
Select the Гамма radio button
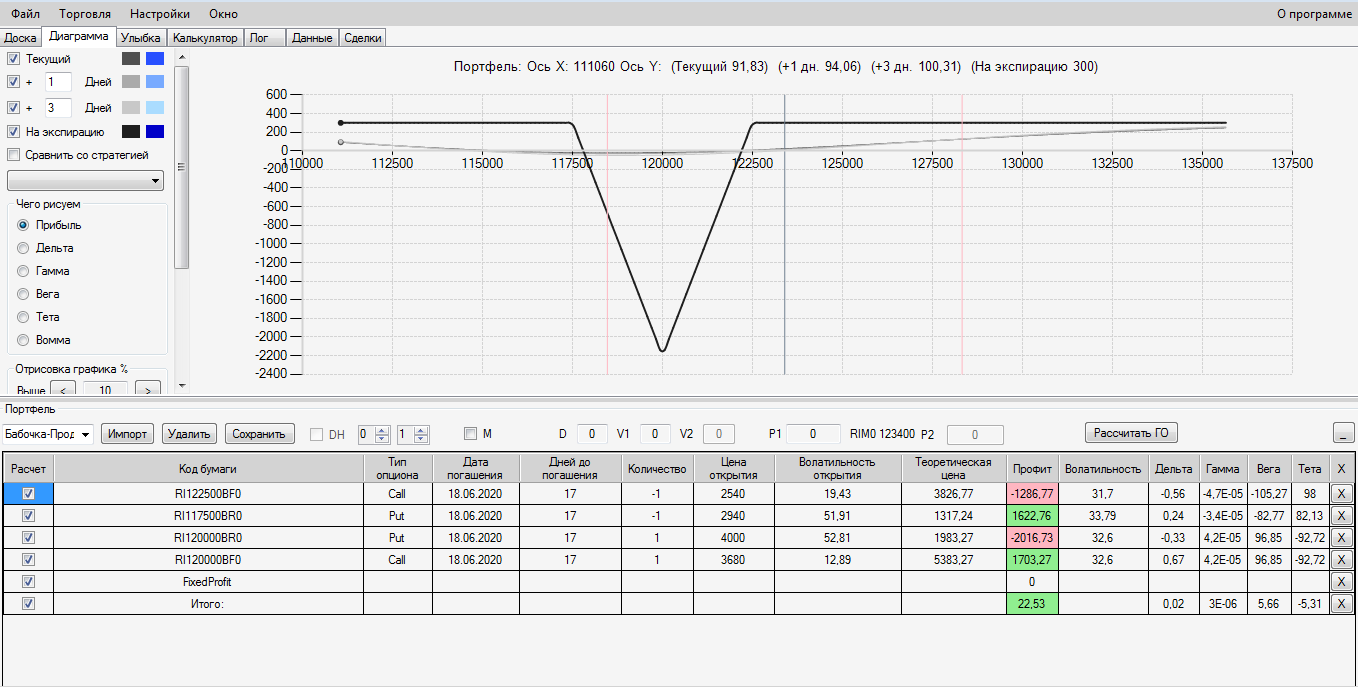23,271
